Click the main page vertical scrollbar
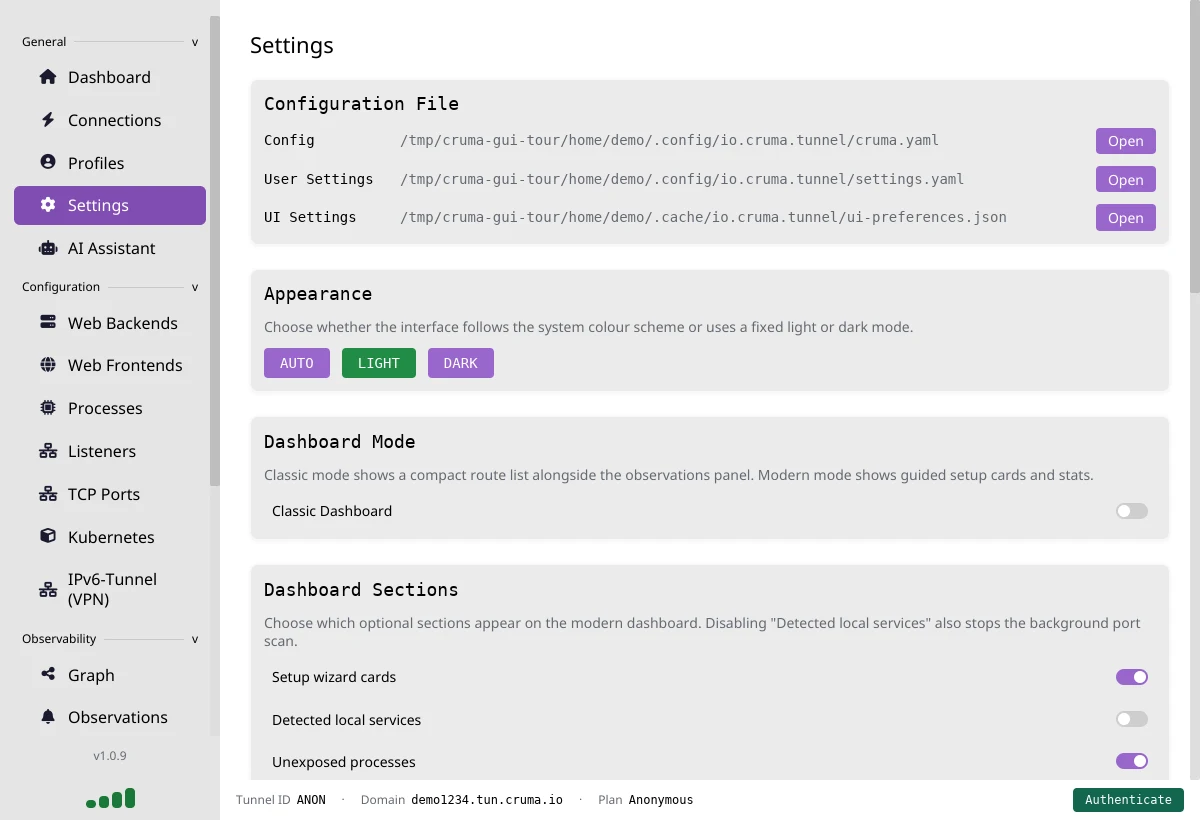Screen dimensions: 1200x820 click(1194, 146)
